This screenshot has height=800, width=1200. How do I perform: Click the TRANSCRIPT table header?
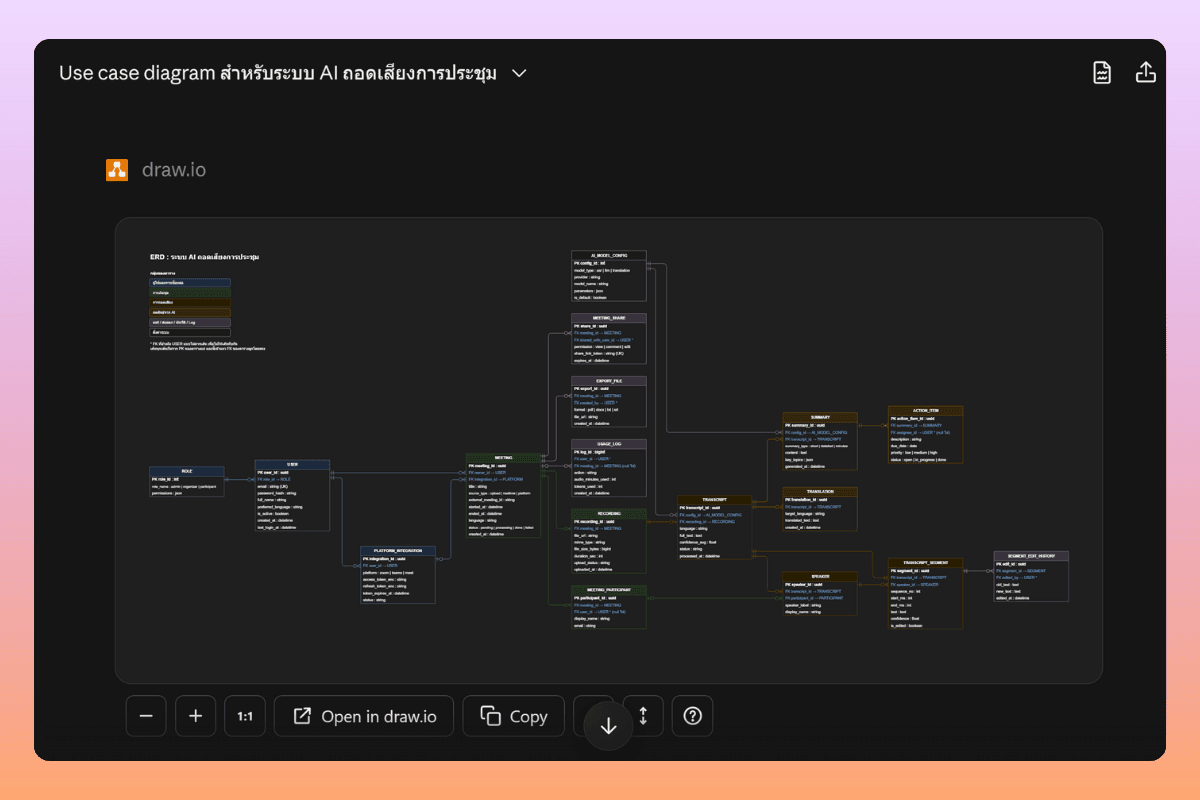click(714, 500)
